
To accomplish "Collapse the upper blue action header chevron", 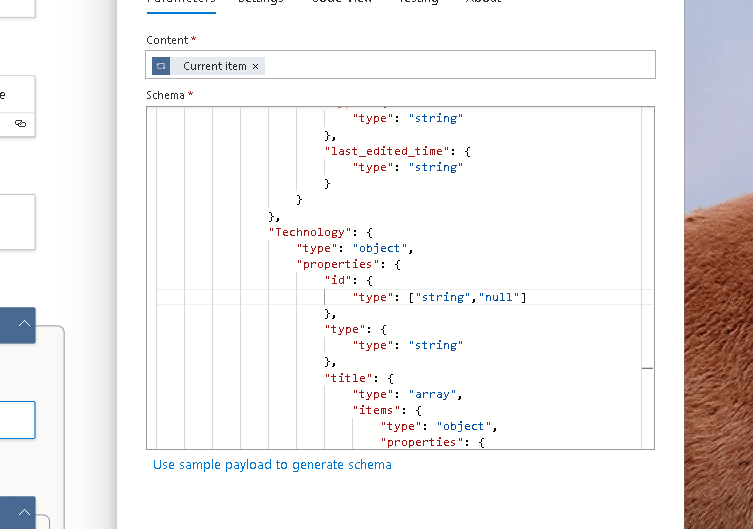I will 24,324.
